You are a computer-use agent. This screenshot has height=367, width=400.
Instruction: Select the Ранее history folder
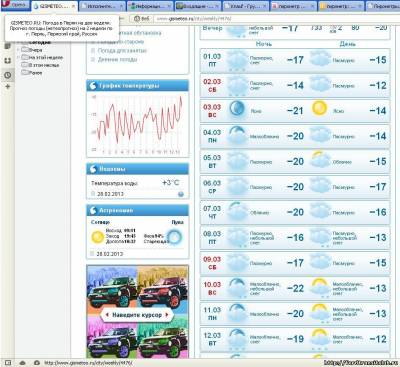coord(32,72)
